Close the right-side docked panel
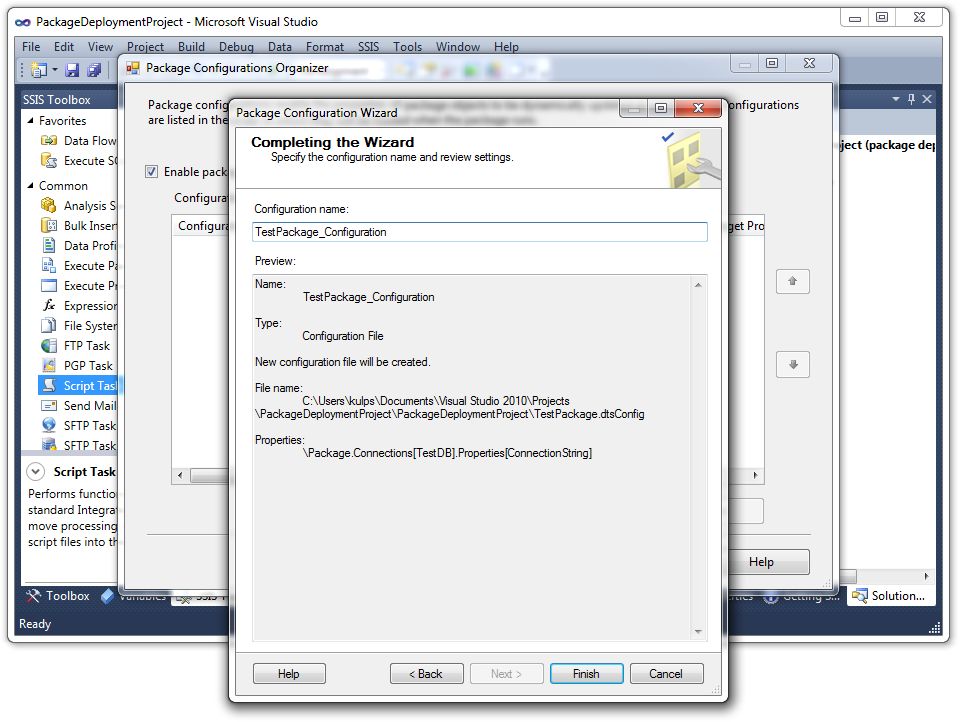The width and height of the screenshot is (960, 722). click(927, 99)
